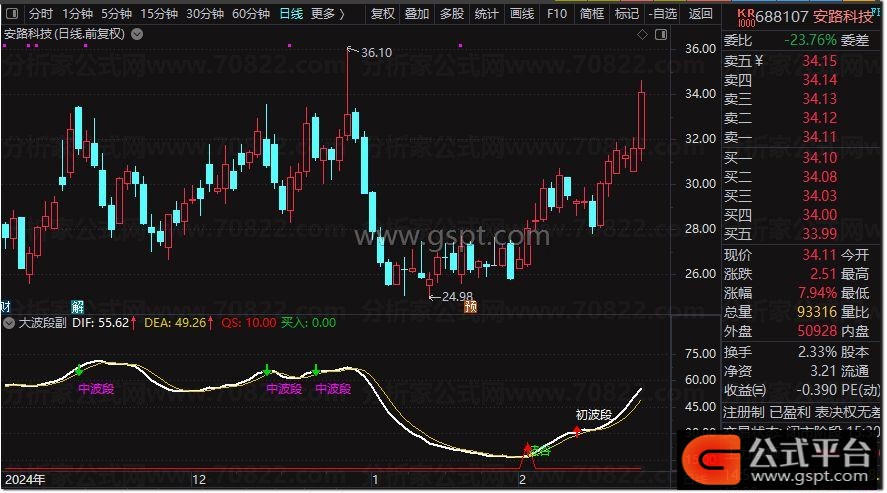
Task: Click the red buy arrow near February
Action: 527,449
